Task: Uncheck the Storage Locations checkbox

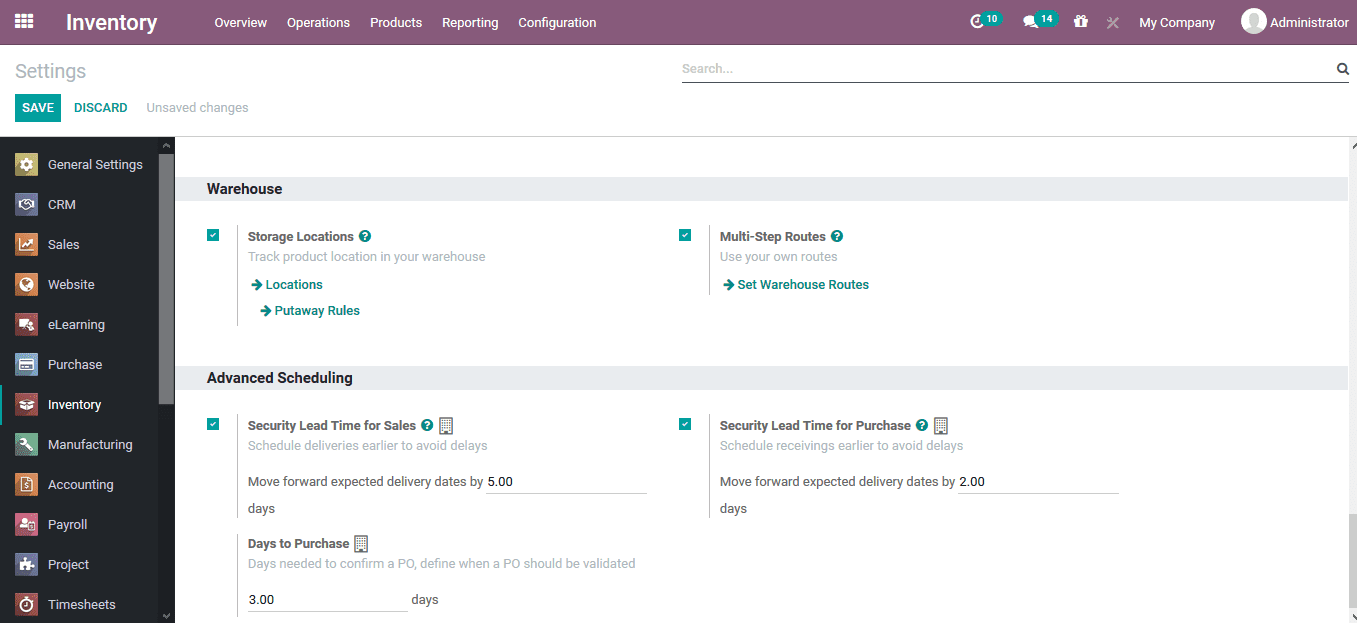Action: tap(213, 234)
